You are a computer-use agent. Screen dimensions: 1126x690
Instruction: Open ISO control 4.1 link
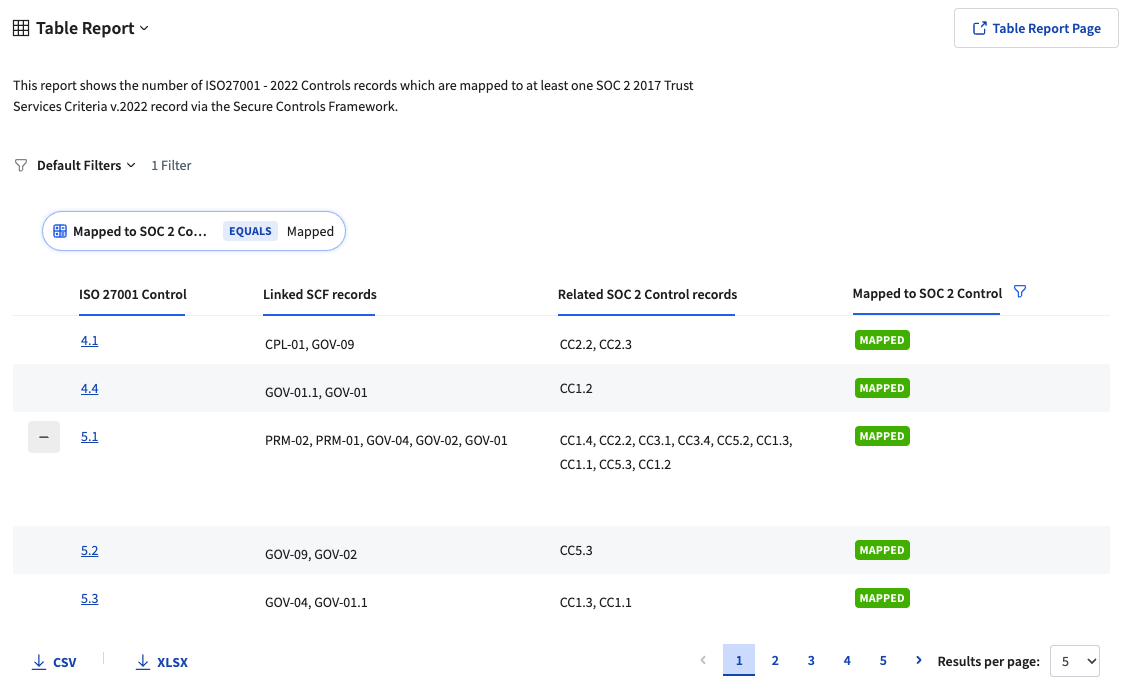tap(89, 340)
